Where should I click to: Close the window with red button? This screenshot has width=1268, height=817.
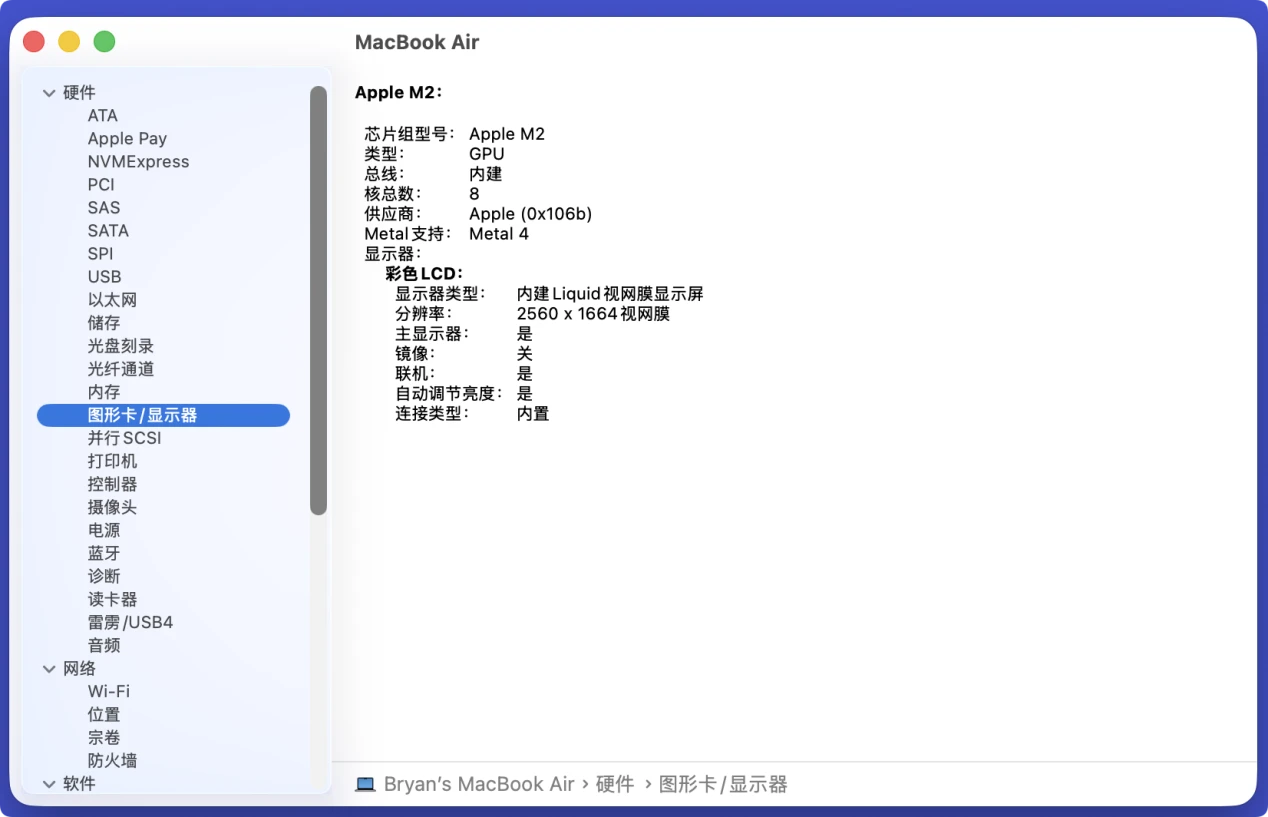click(x=34, y=41)
